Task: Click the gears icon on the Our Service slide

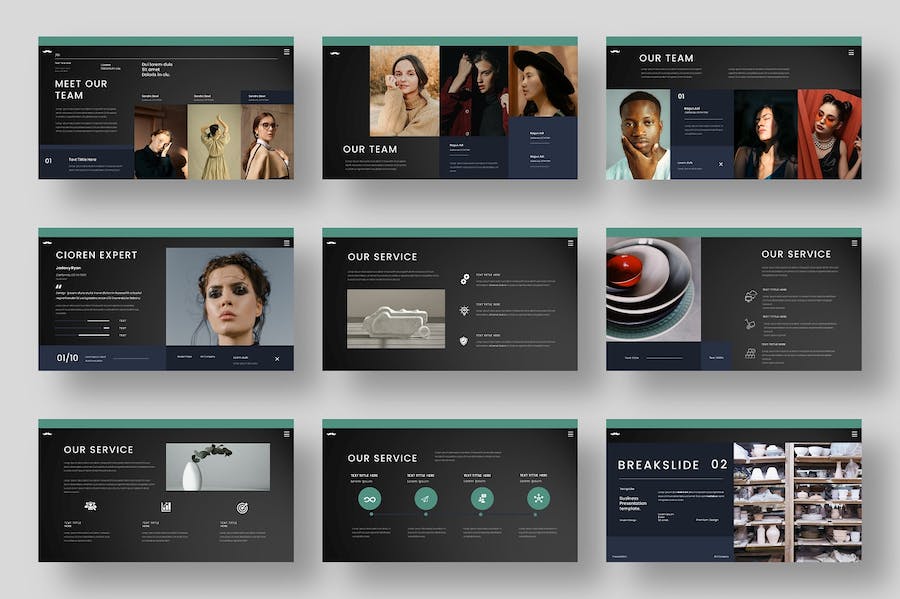Action: (464, 279)
